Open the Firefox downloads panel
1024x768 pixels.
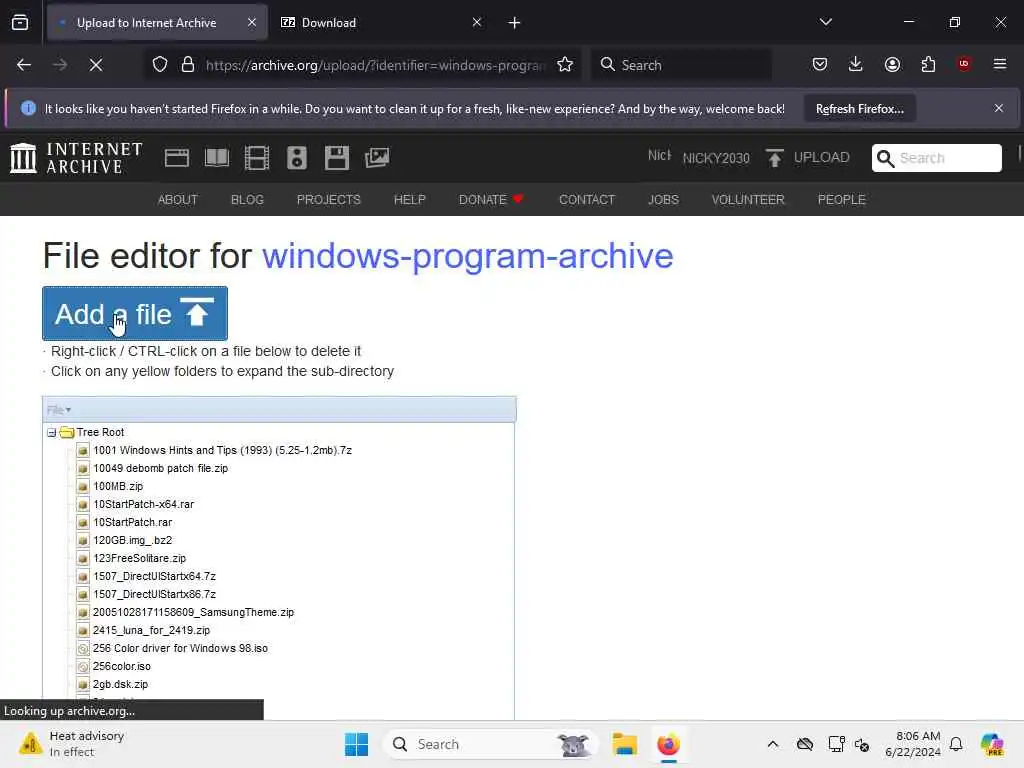pos(856,65)
